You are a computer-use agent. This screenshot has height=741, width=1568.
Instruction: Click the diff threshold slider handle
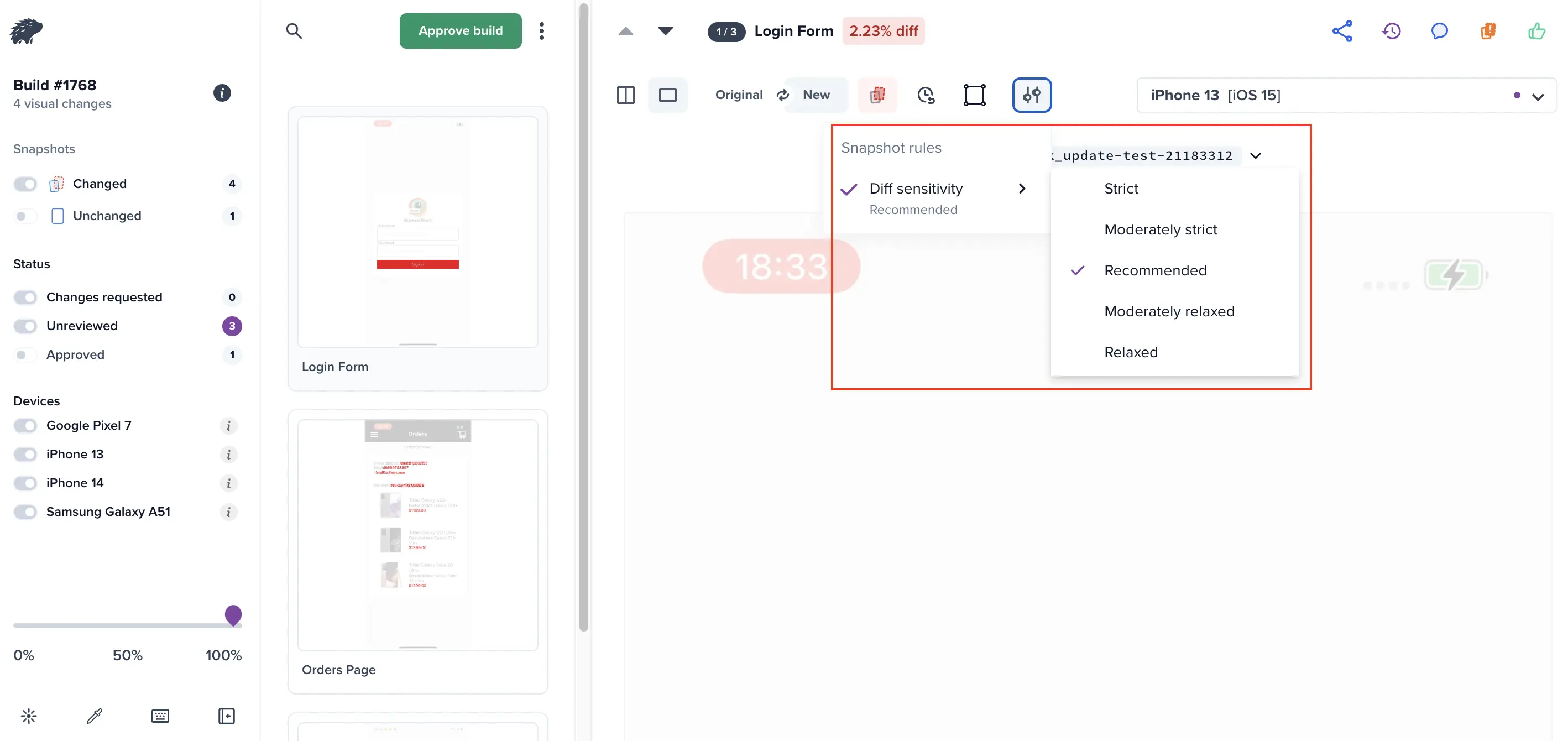233,615
